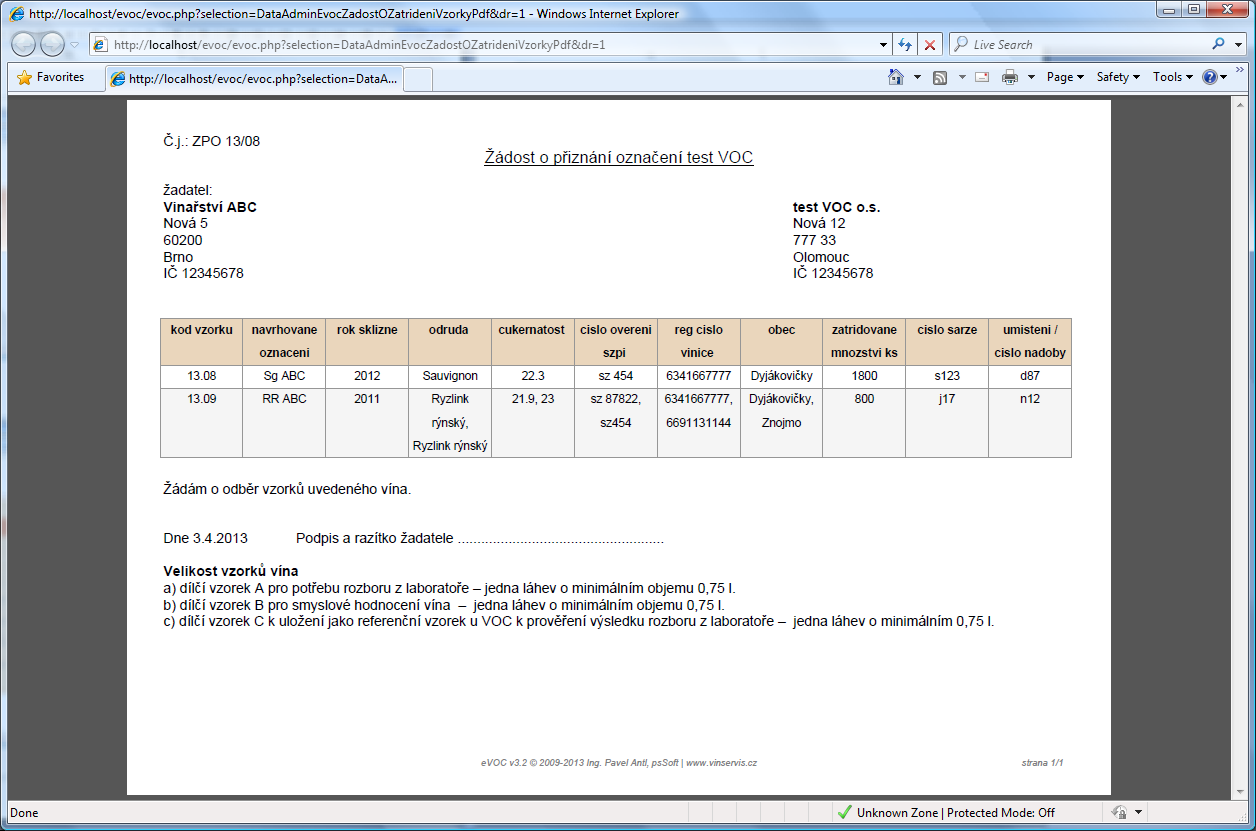The image size is (1256, 831).
Task: Expand the address bar history dropdown
Action: [883, 45]
